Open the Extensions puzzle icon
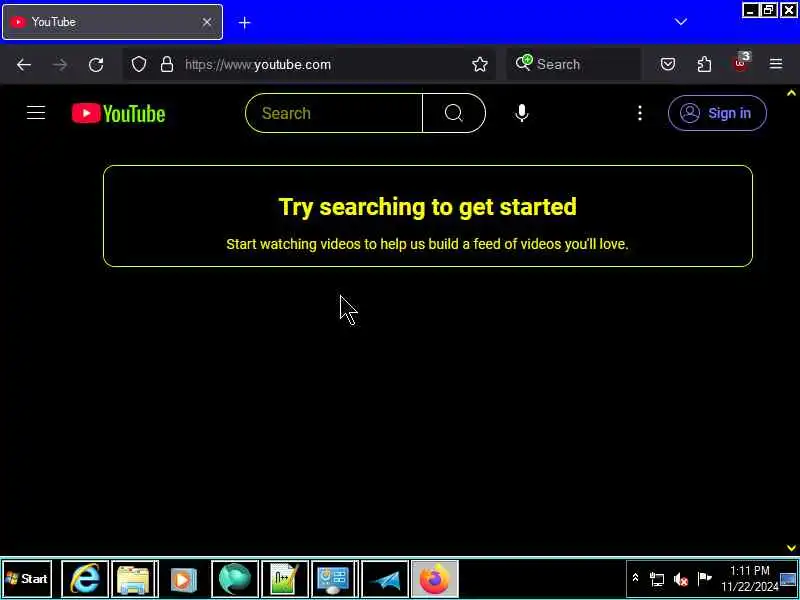800x600 pixels. pyautogui.click(x=704, y=64)
